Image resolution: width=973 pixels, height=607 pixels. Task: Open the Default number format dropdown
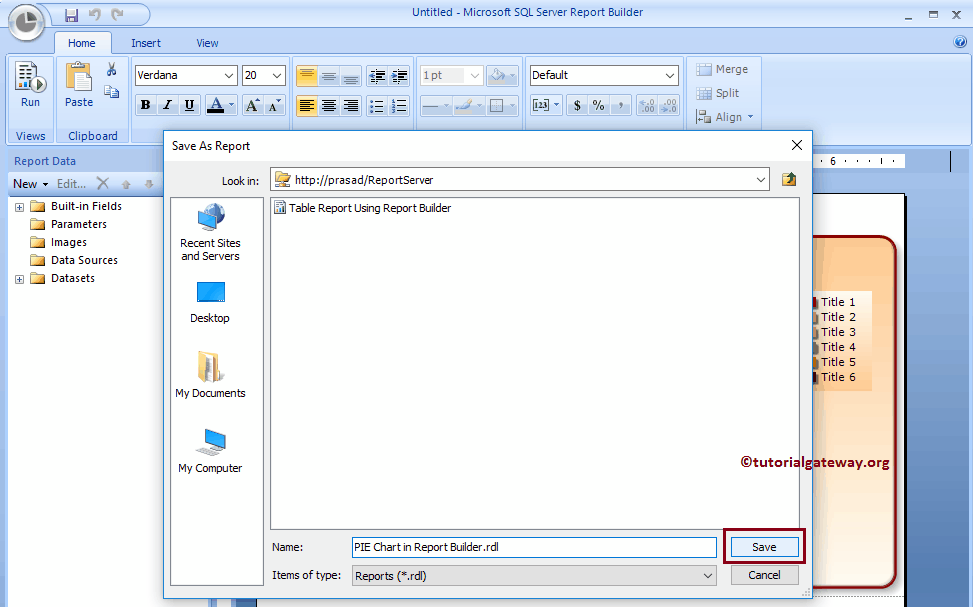click(670, 76)
